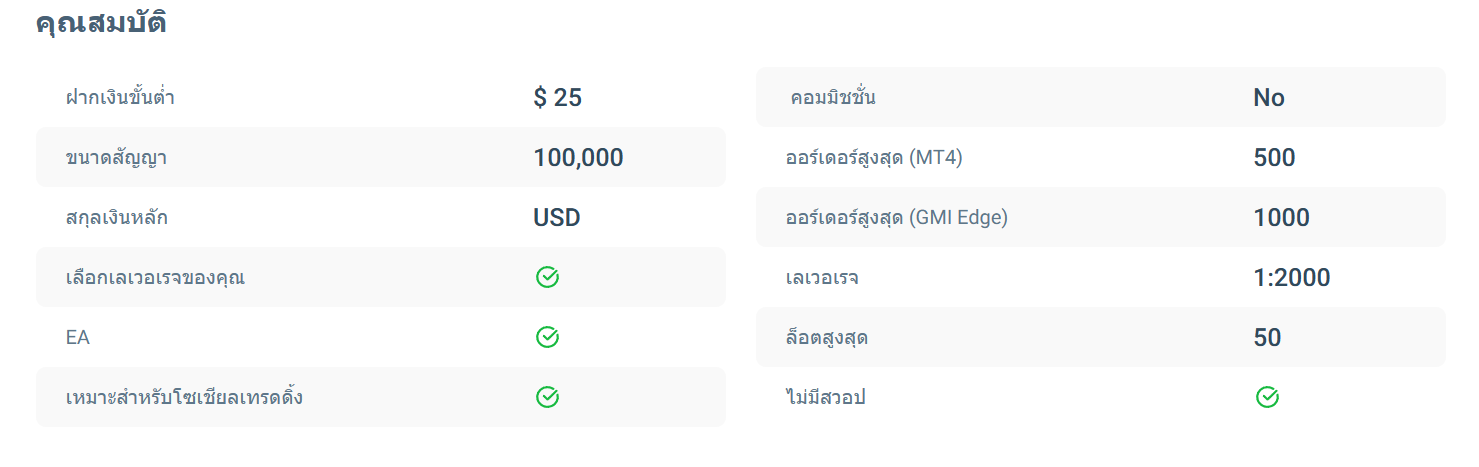
Task: Click the 500 max orders value
Action: click(1274, 158)
